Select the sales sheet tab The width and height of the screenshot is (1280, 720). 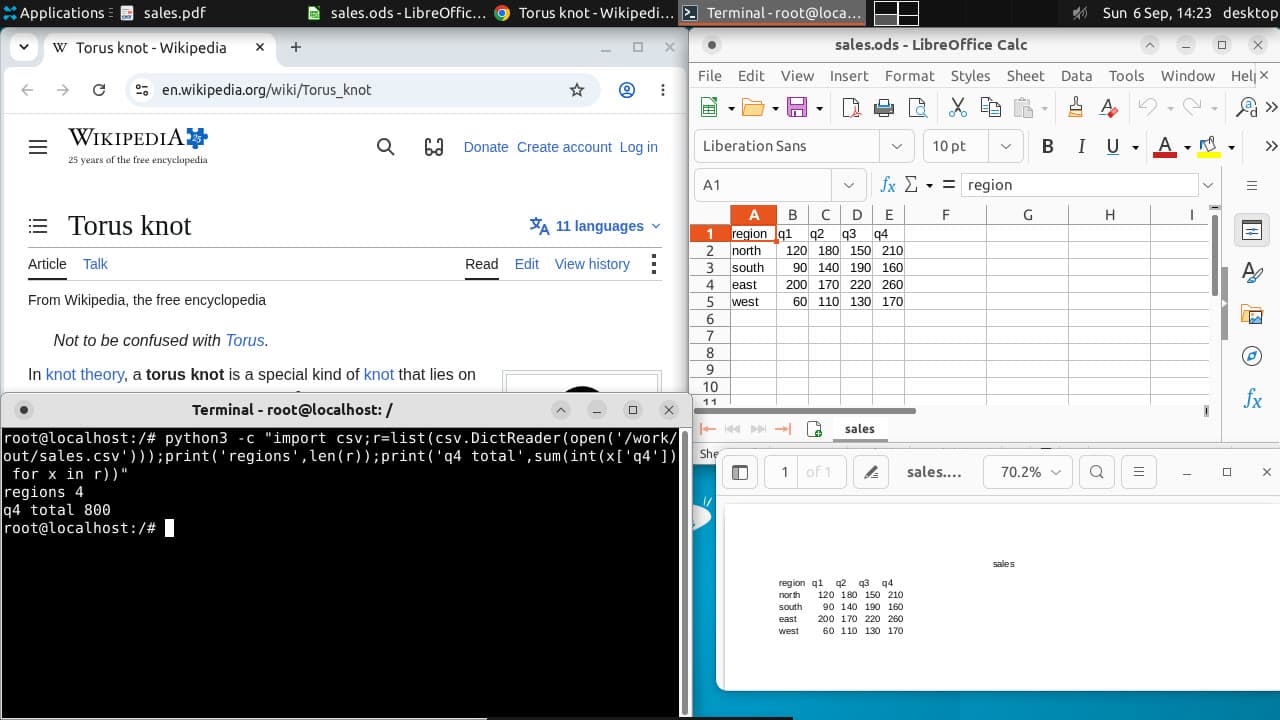(859, 429)
